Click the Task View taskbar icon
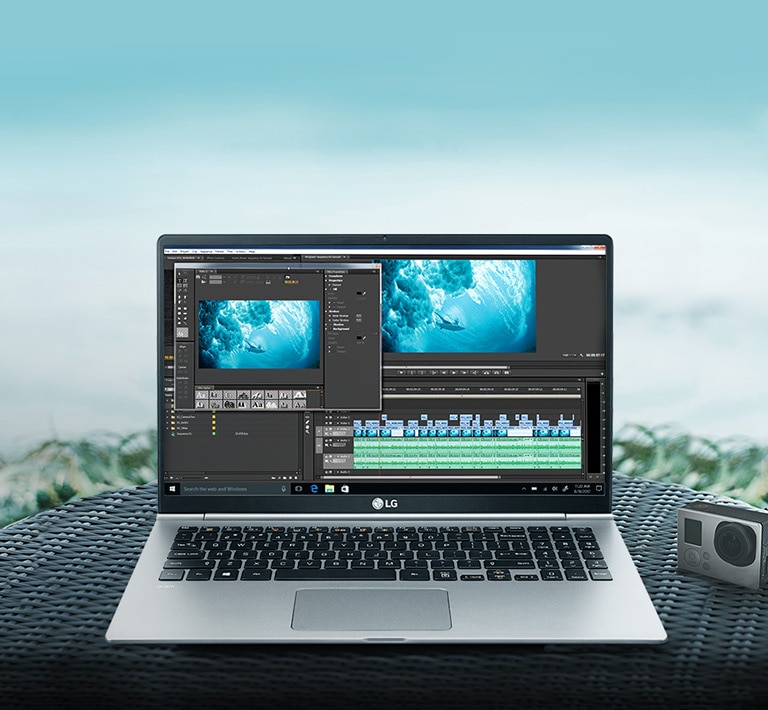Image resolution: width=768 pixels, height=710 pixels. coord(298,489)
